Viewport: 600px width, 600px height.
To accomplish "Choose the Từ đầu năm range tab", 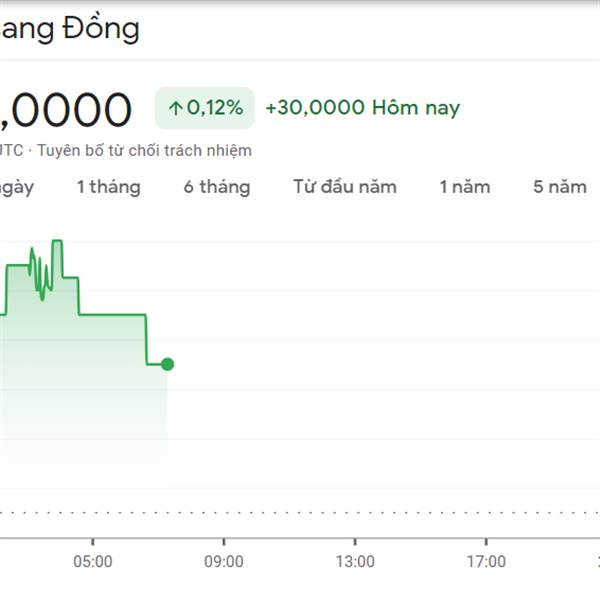I will [345, 187].
